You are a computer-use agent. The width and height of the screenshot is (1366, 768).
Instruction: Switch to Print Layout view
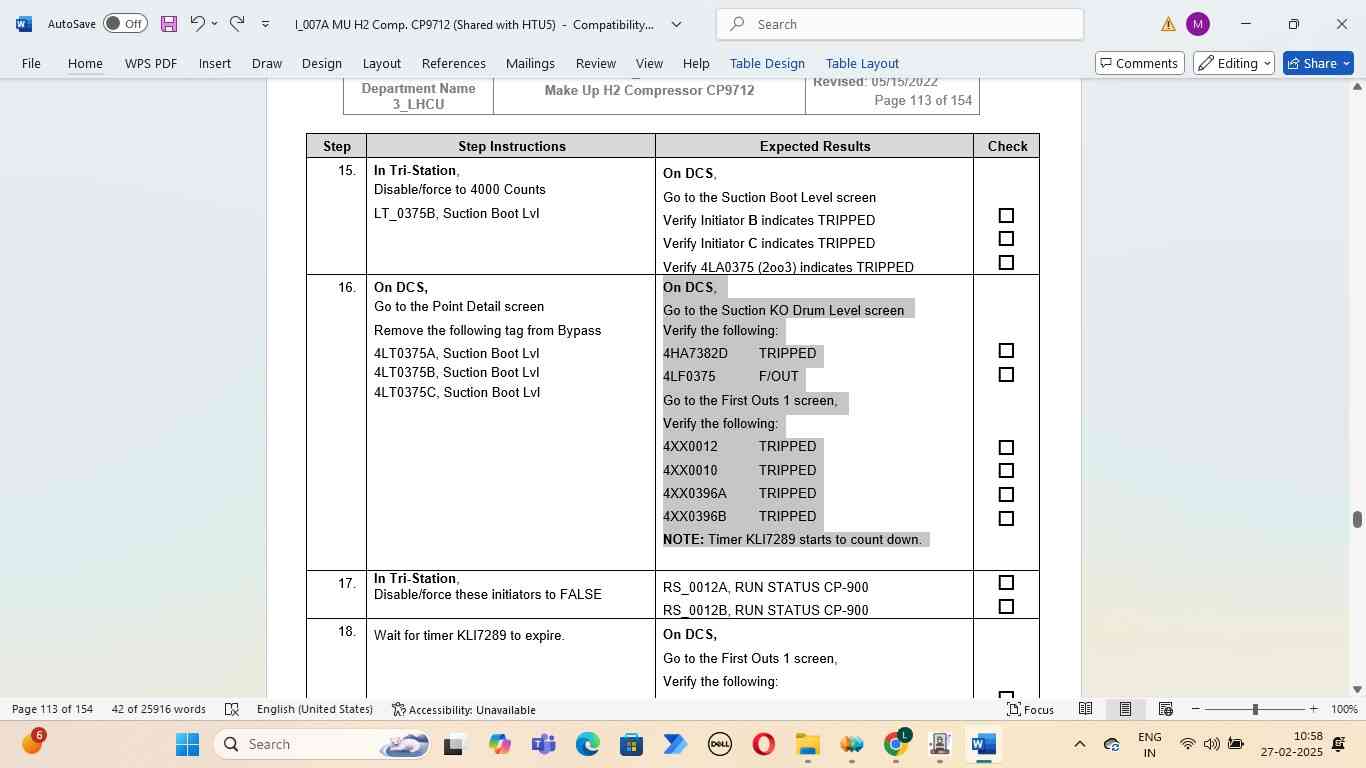1125,709
